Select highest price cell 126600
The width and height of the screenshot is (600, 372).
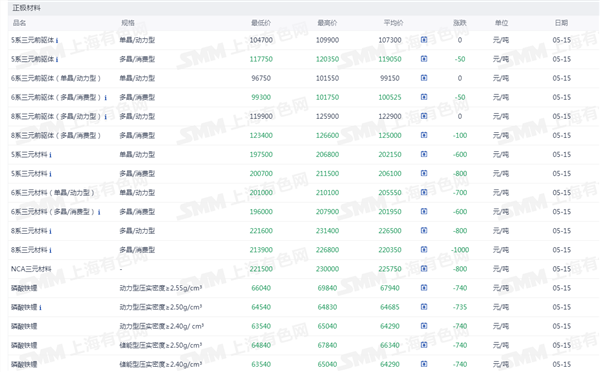327,135
